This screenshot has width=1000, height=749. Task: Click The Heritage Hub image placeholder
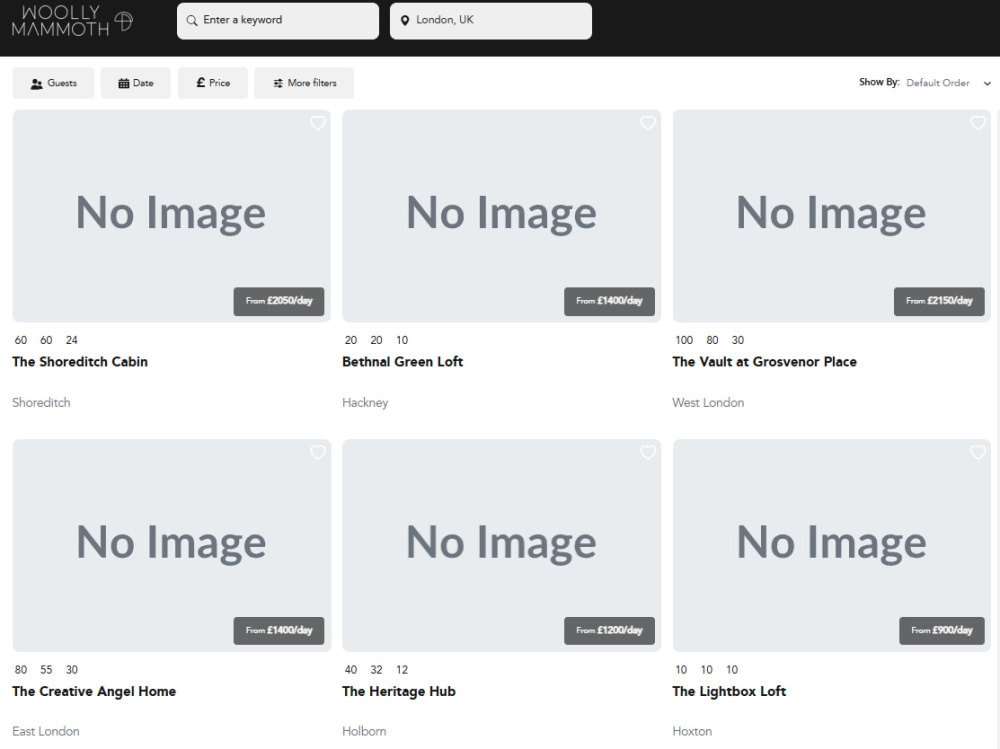point(501,545)
